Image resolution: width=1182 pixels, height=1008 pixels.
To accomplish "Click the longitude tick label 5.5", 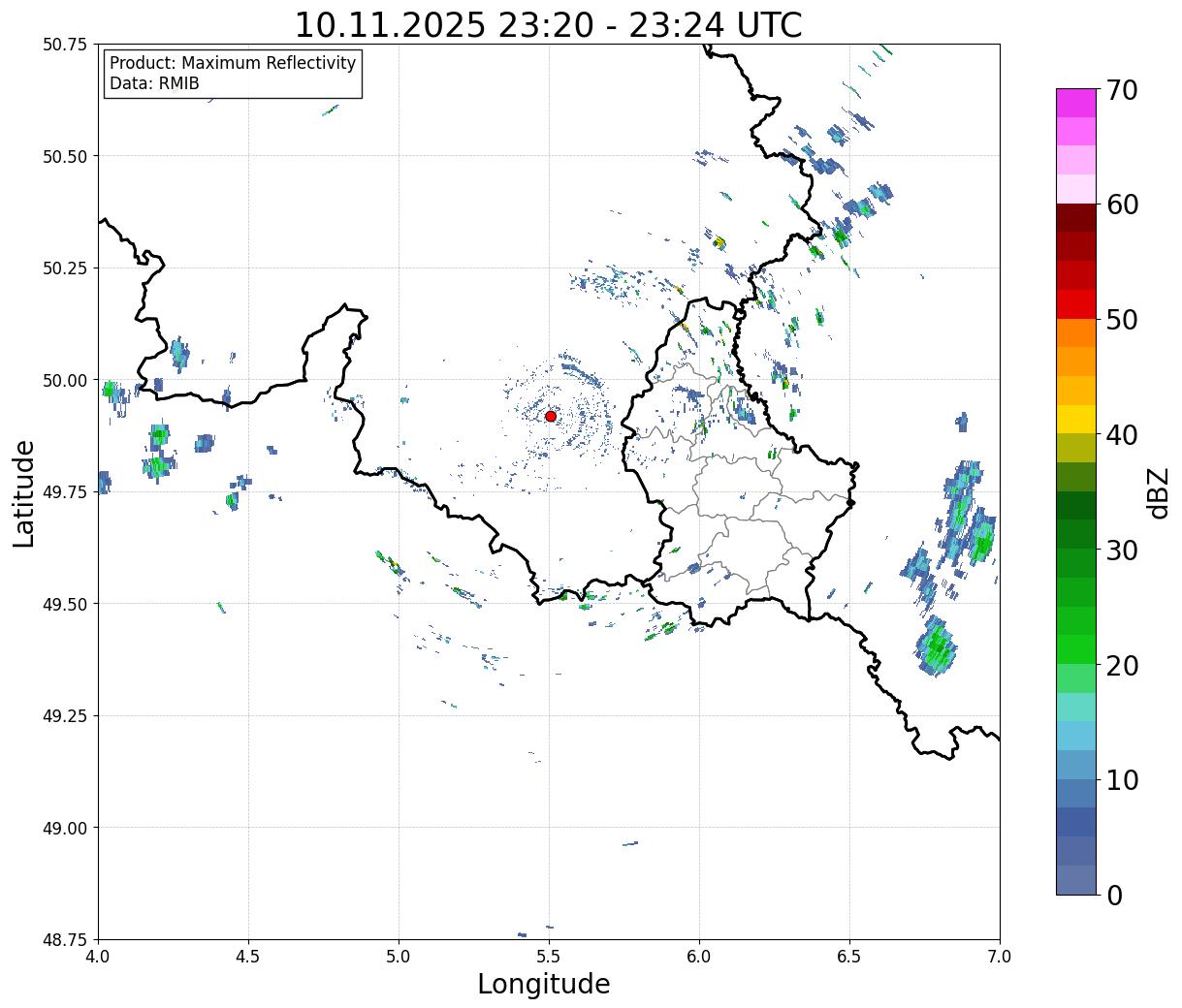I will pos(549,957).
